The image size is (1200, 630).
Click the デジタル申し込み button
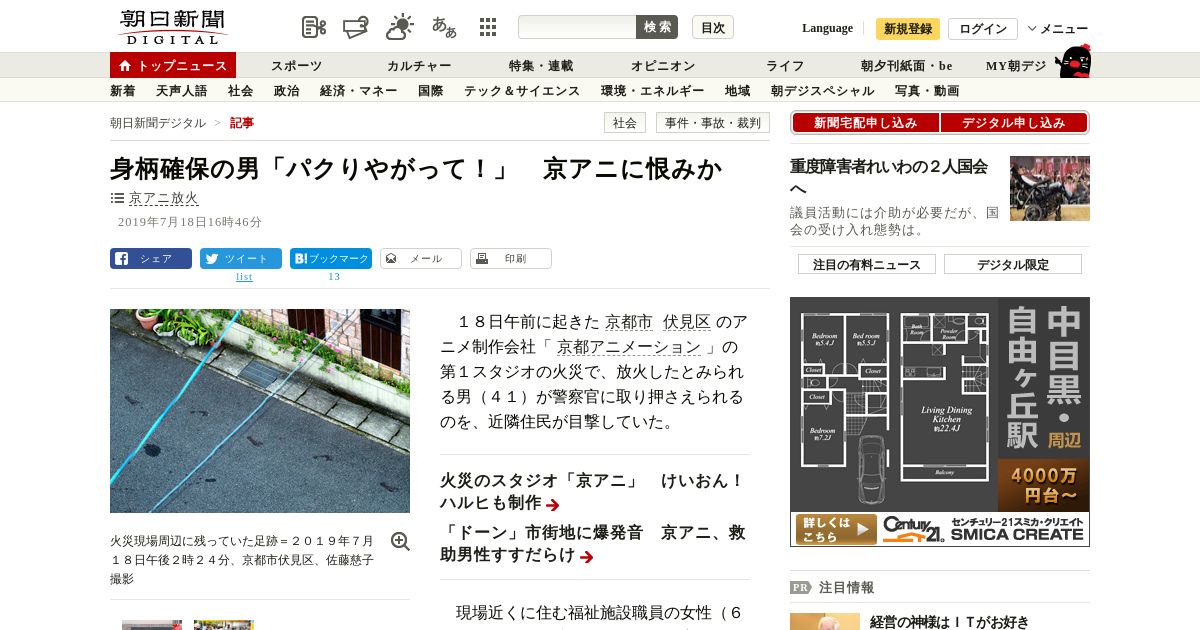1014,123
